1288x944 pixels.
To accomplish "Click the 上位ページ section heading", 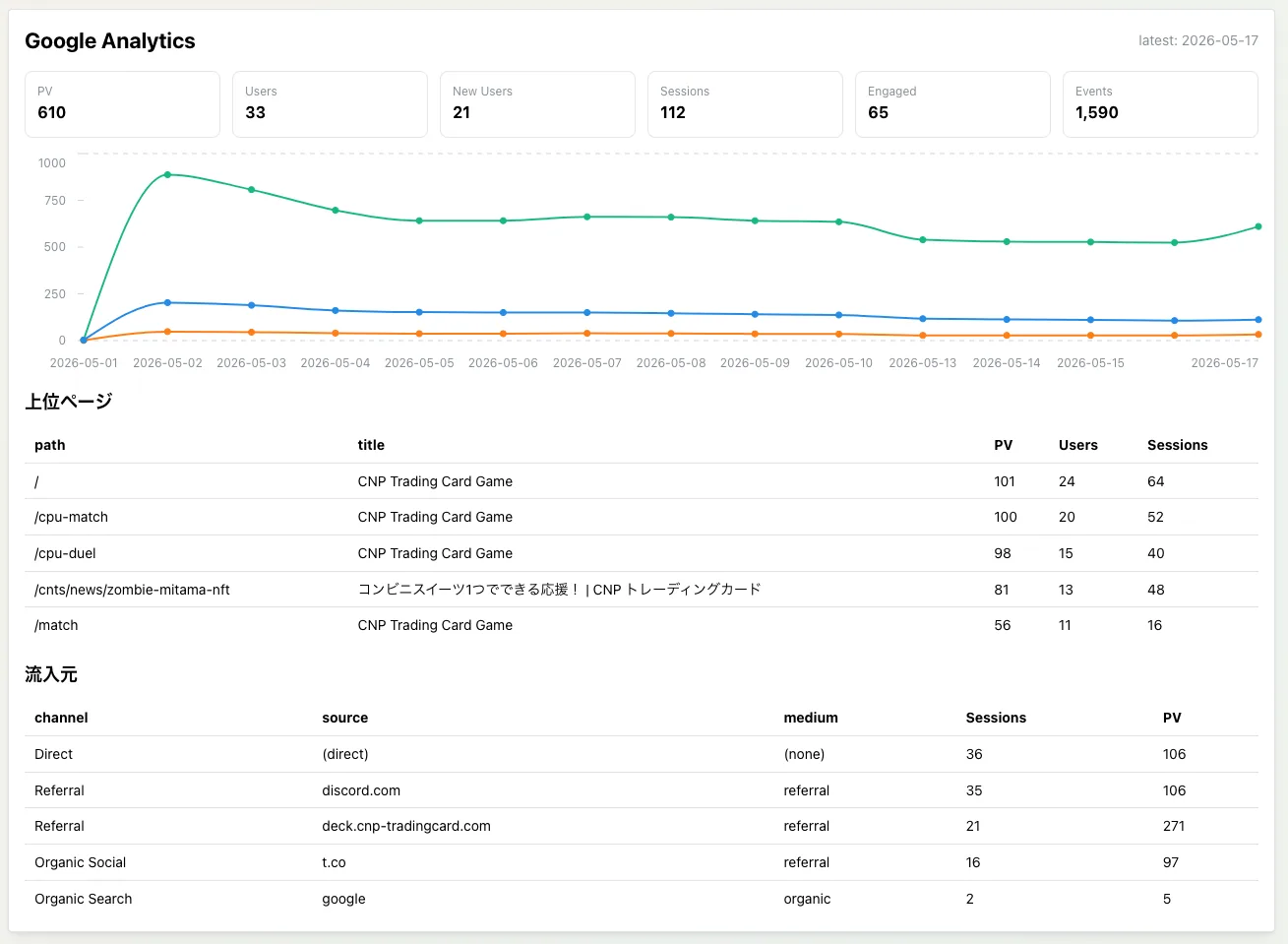I will [x=69, y=402].
